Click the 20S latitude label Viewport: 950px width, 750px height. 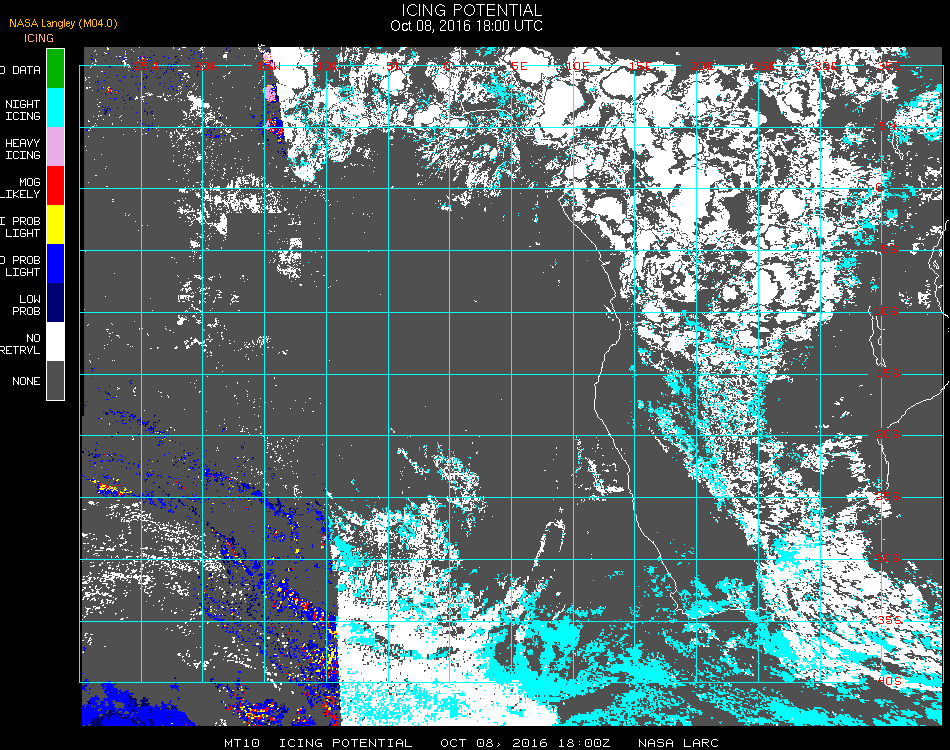[x=888, y=434]
